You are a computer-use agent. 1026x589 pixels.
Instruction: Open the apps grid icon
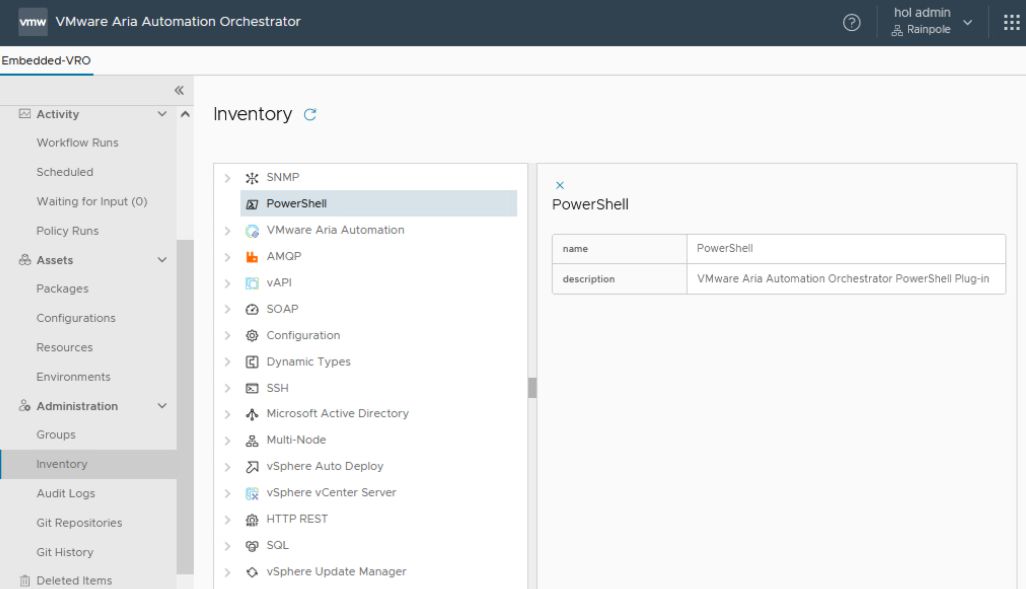tap(1012, 22)
